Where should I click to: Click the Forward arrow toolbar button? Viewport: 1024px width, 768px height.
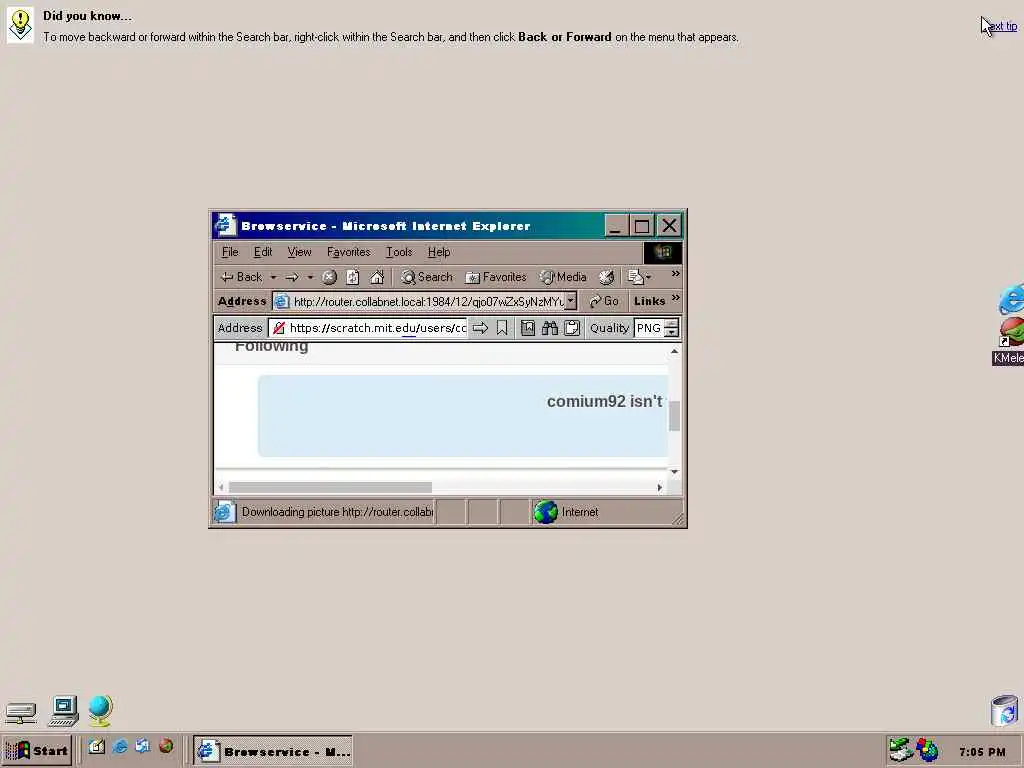click(x=292, y=278)
